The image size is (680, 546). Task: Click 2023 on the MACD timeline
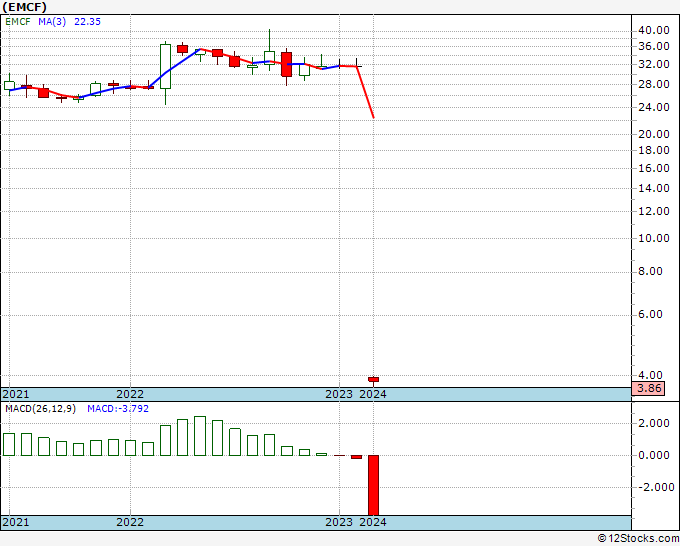339,522
